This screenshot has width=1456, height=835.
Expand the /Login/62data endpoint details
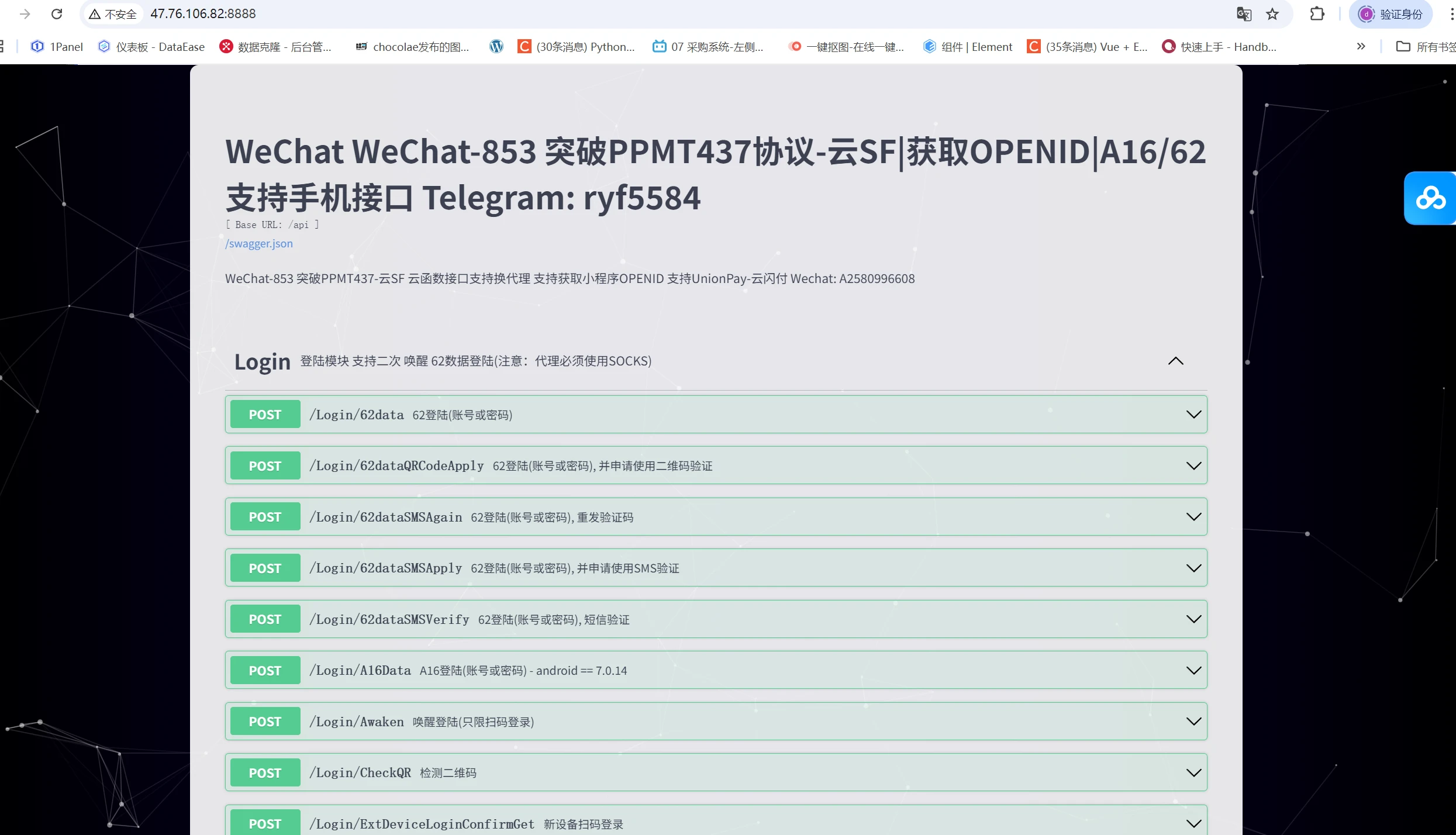click(1193, 414)
